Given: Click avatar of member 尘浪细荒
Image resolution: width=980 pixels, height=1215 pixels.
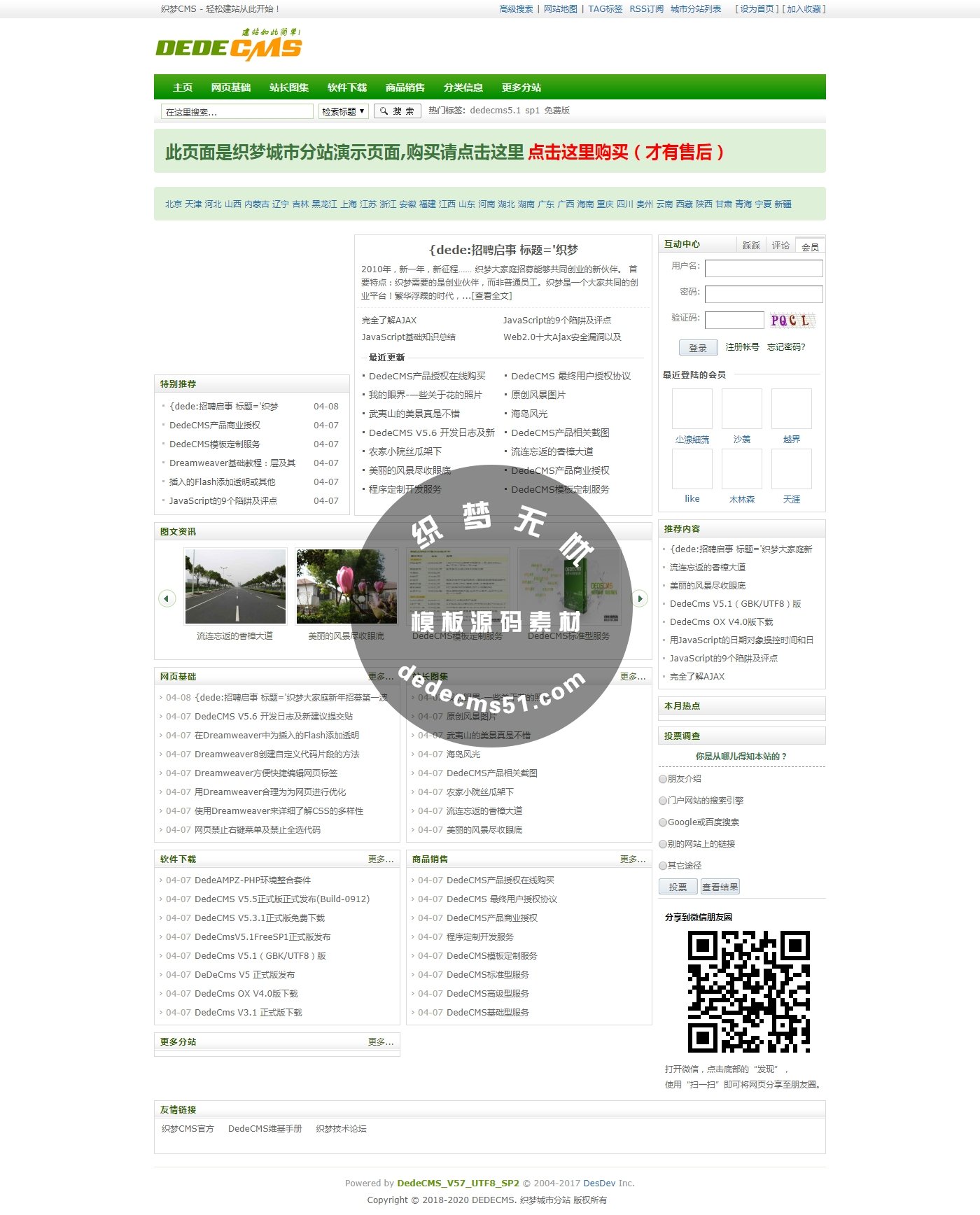Looking at the screenshot, I should [692, 409].
